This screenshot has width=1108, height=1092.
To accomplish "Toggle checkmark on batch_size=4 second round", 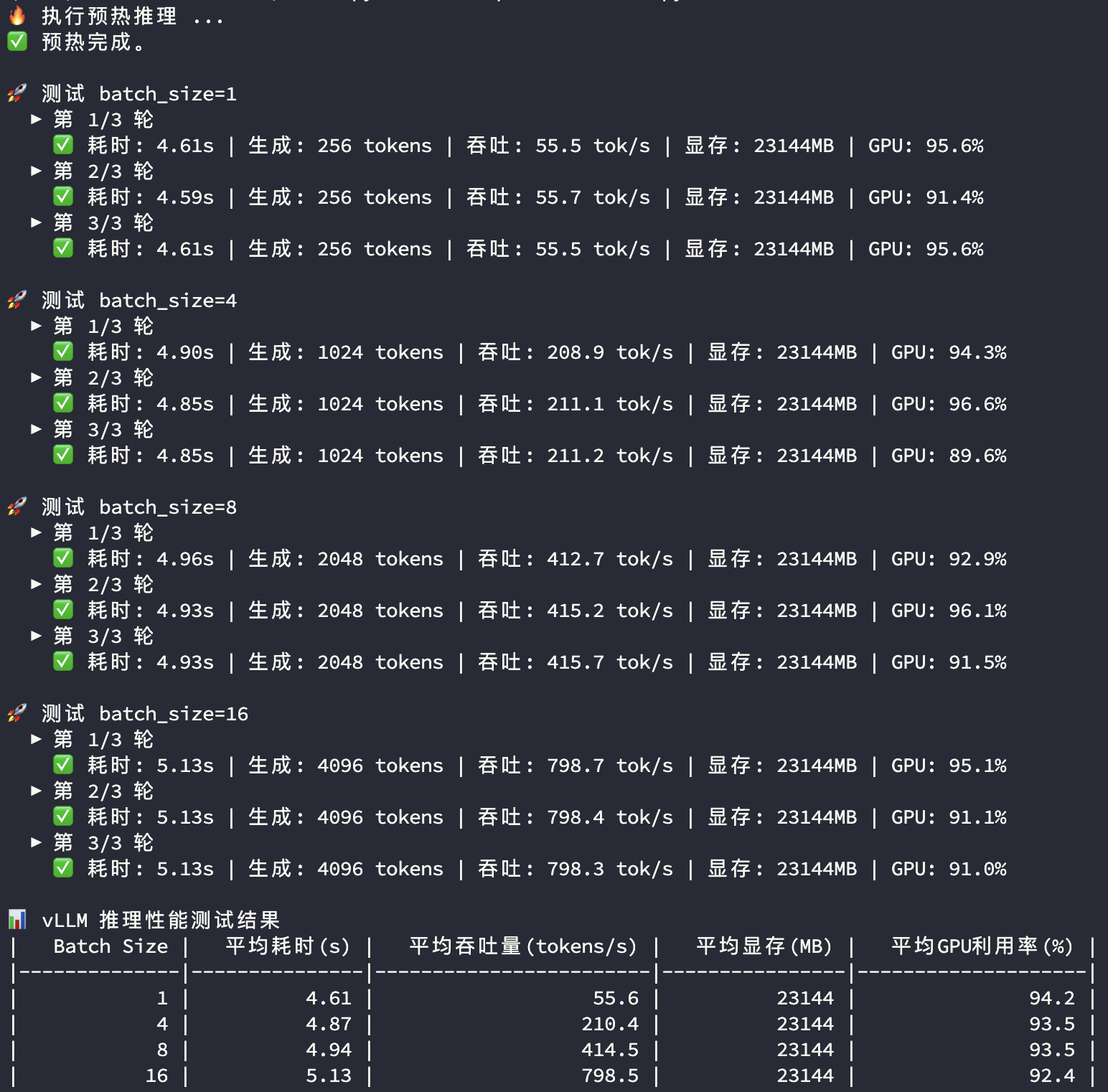I will (x=62, y=403).
